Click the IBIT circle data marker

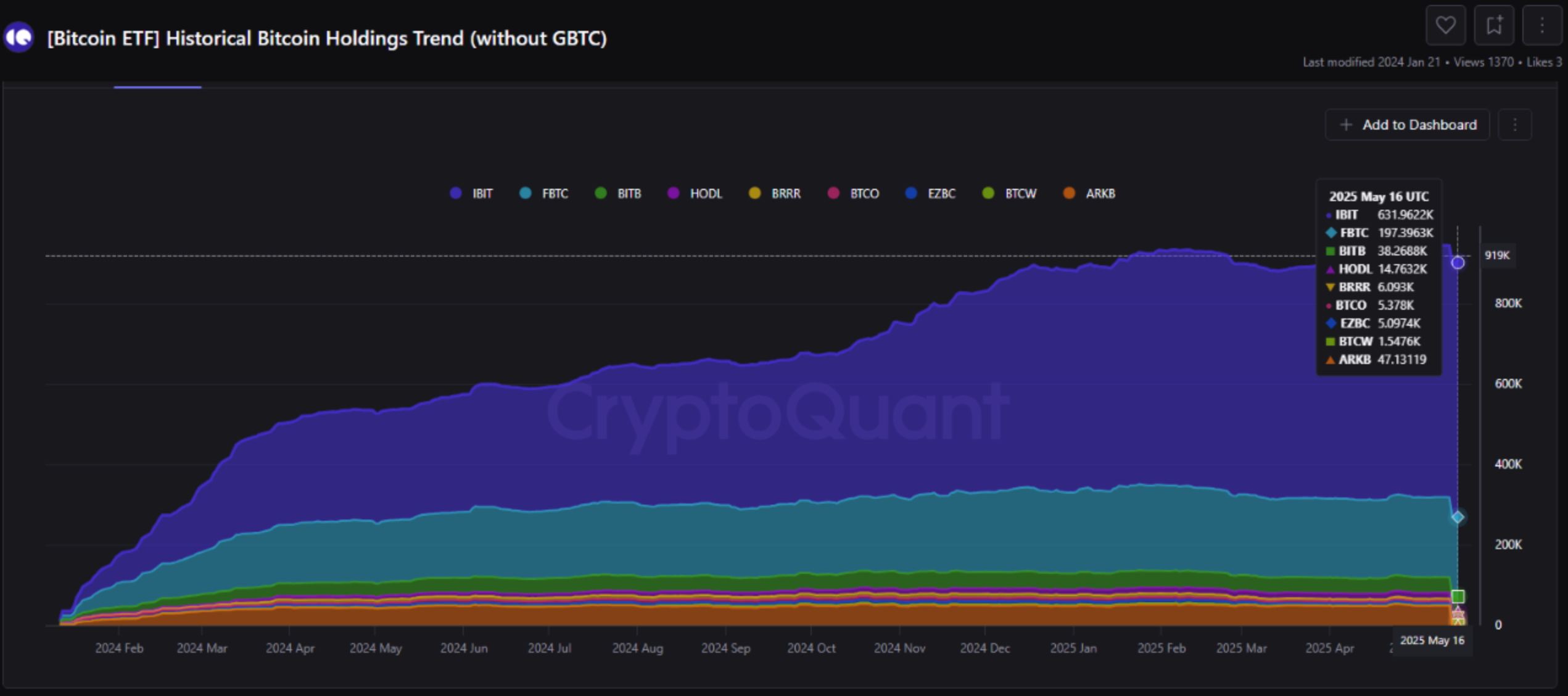click(x=1458, y=262)
